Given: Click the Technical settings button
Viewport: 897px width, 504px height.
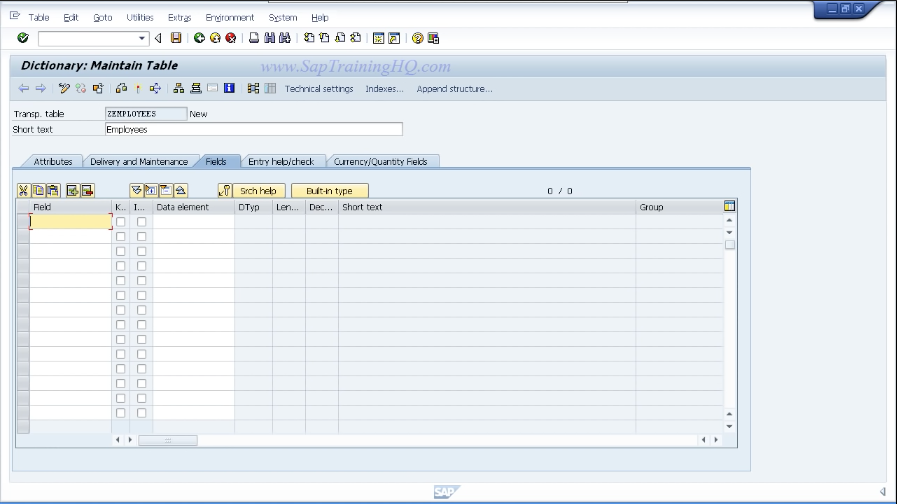Looking at the screenshot, I should 319,89.
